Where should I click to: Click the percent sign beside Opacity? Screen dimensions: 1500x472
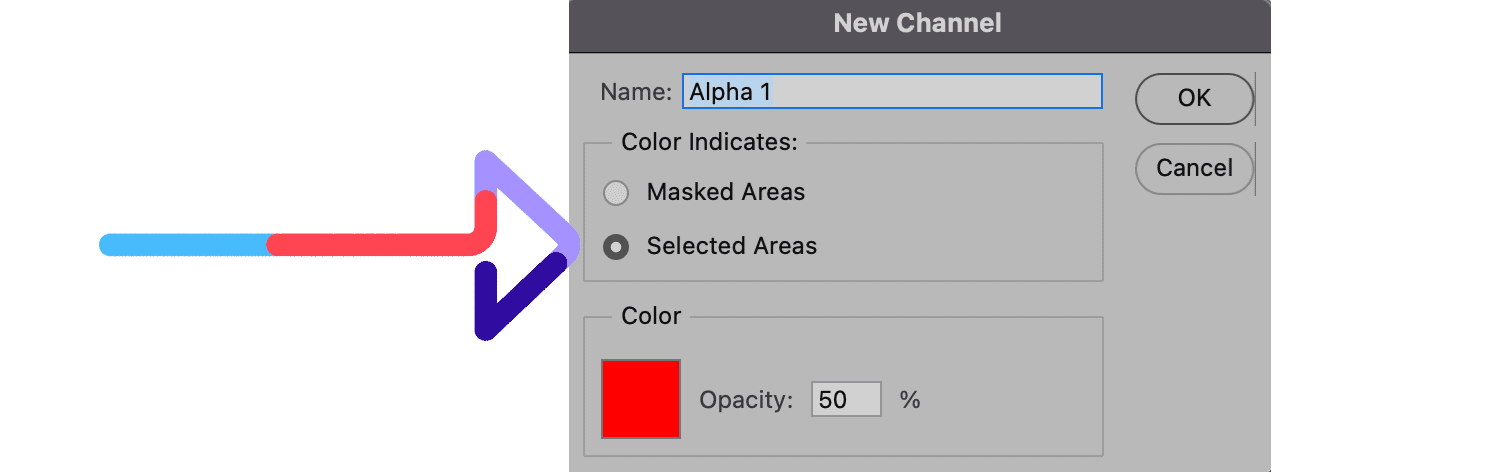[910, 401]
